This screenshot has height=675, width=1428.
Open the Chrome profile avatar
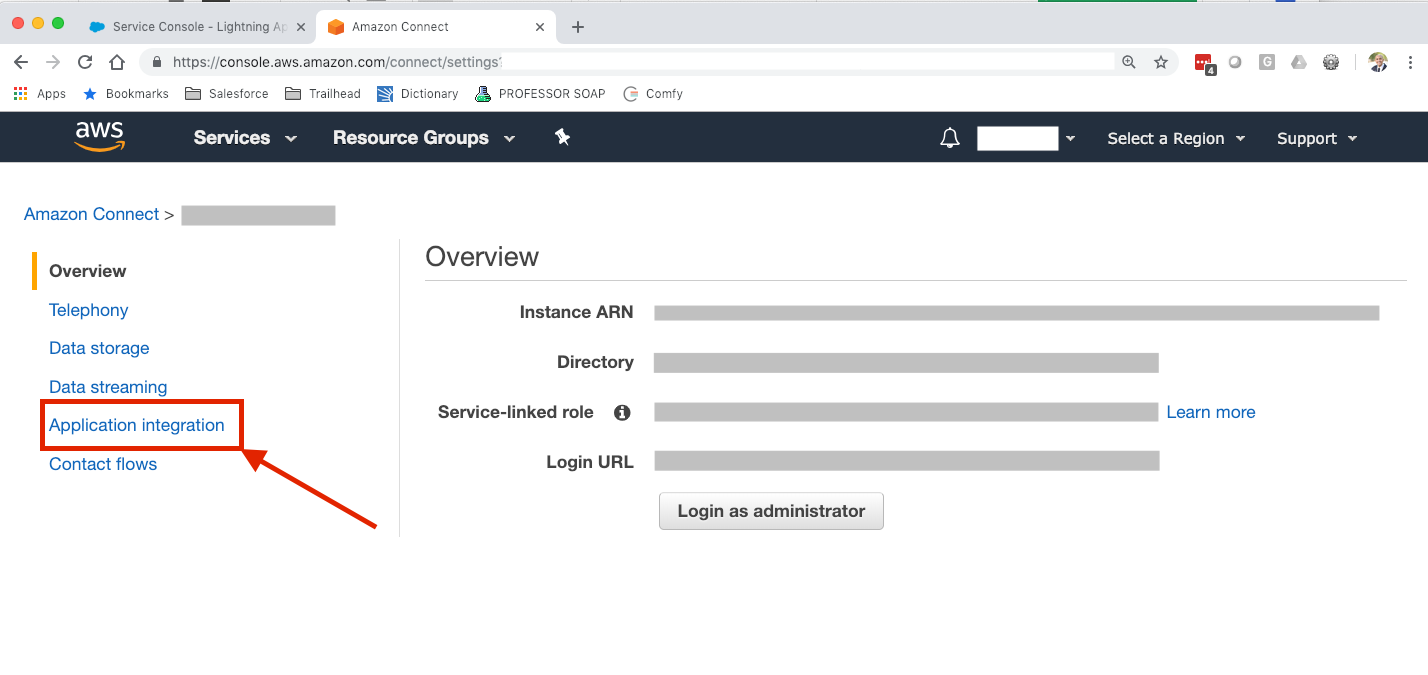(1378, 62)
